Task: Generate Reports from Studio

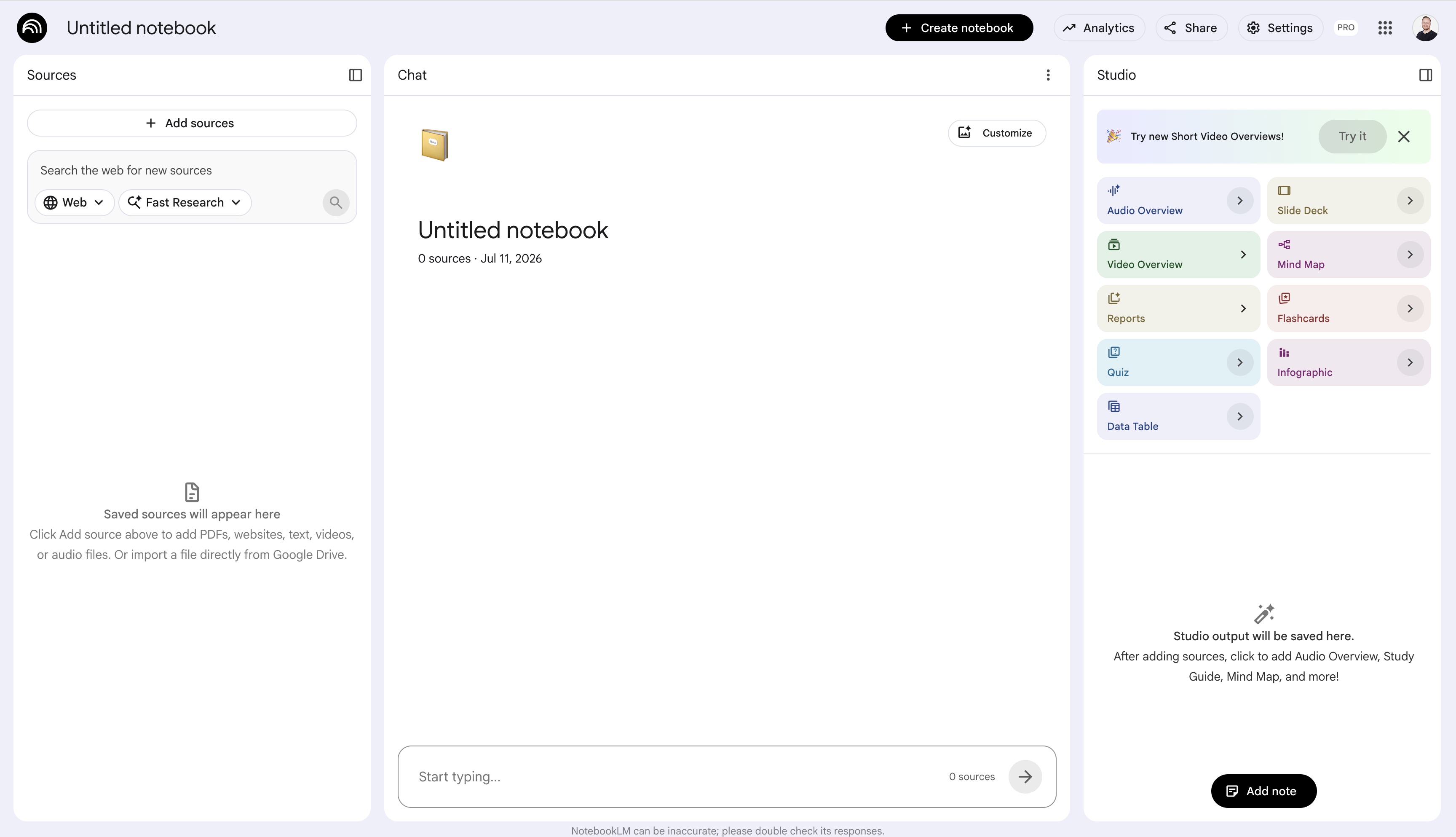Action: [x=1178, y=308]
